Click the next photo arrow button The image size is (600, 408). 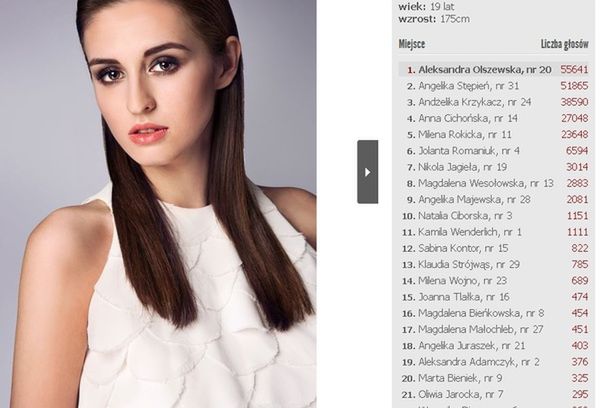pyautogui.click(x=367, y=172)
